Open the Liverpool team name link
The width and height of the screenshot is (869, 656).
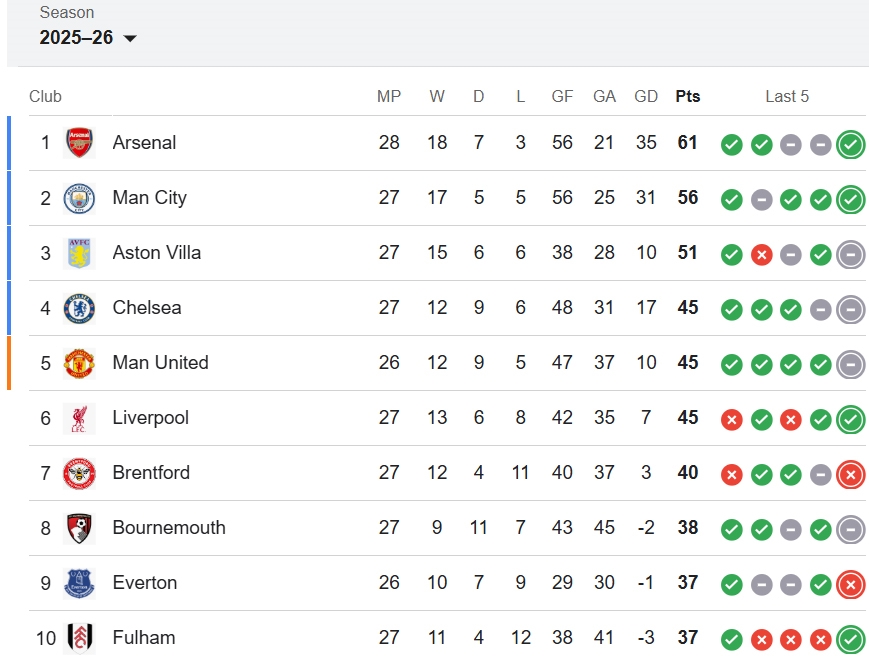pyautogui.click(x=150, y=418)
